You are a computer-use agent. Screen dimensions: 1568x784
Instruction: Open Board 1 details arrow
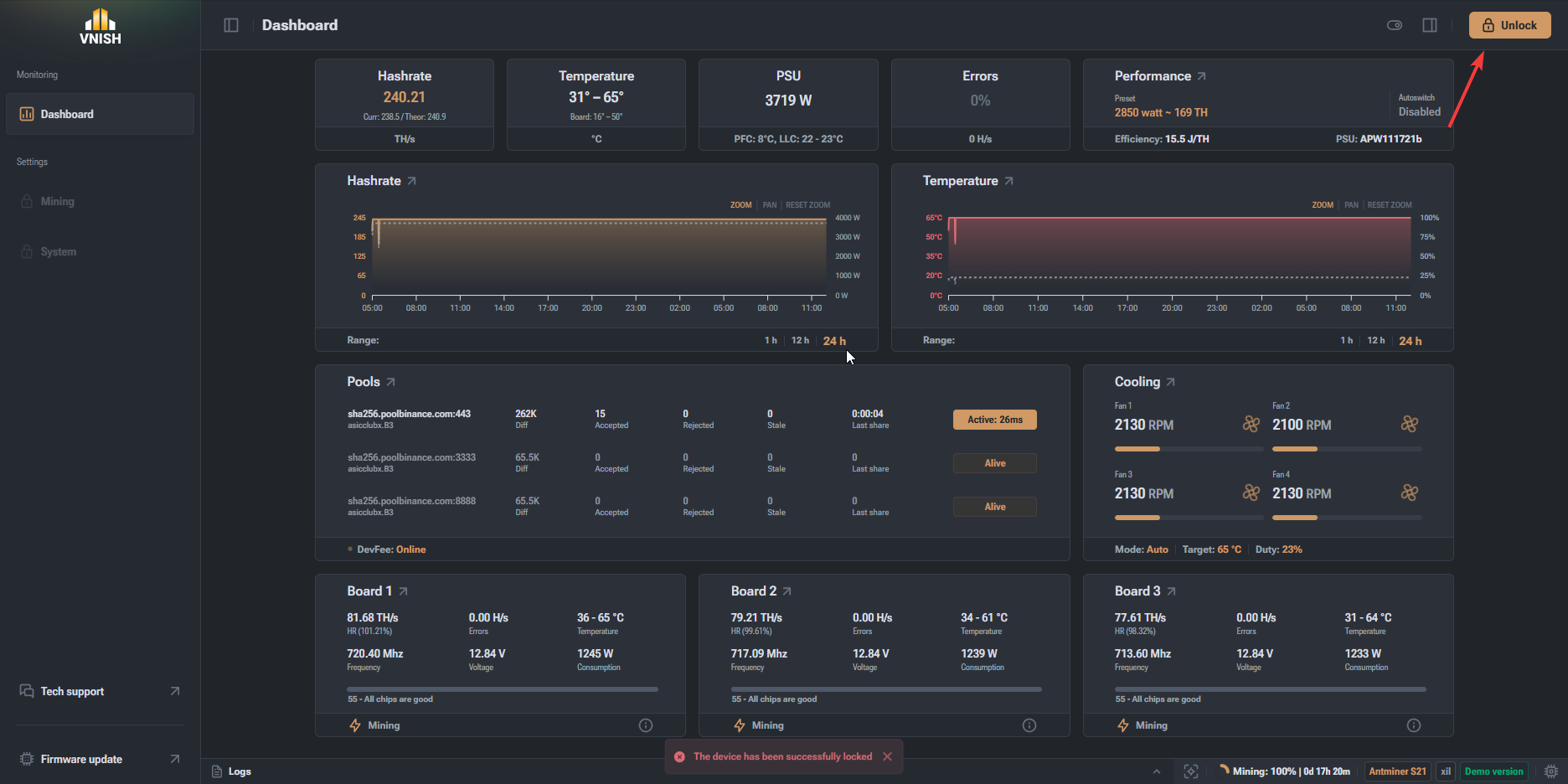[x=403, y=591]
